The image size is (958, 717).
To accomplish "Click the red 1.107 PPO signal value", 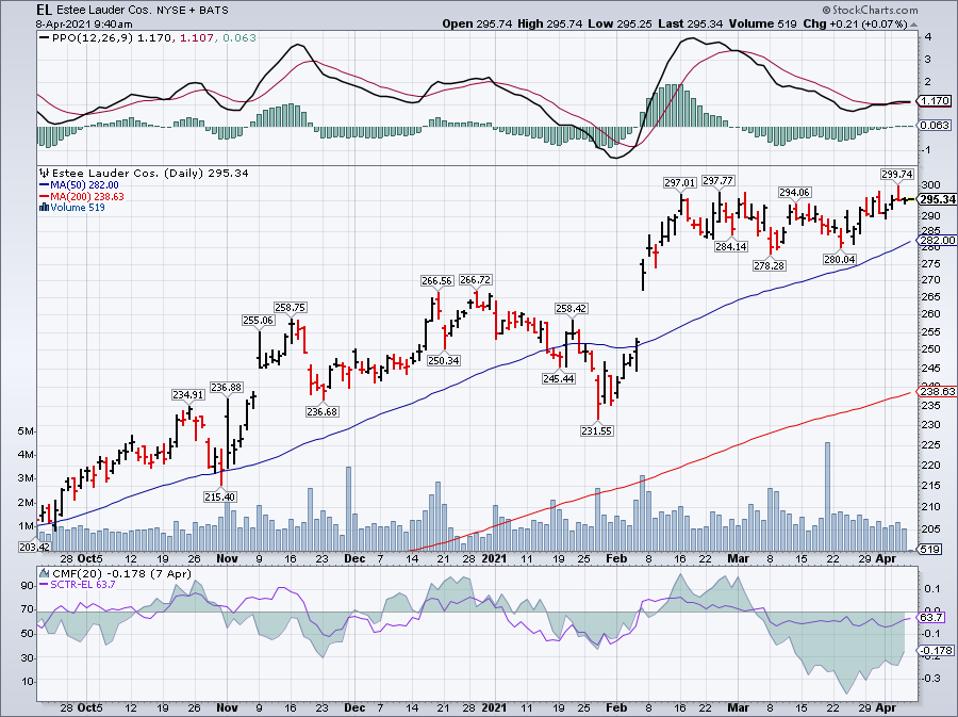I will click(197, 38).
